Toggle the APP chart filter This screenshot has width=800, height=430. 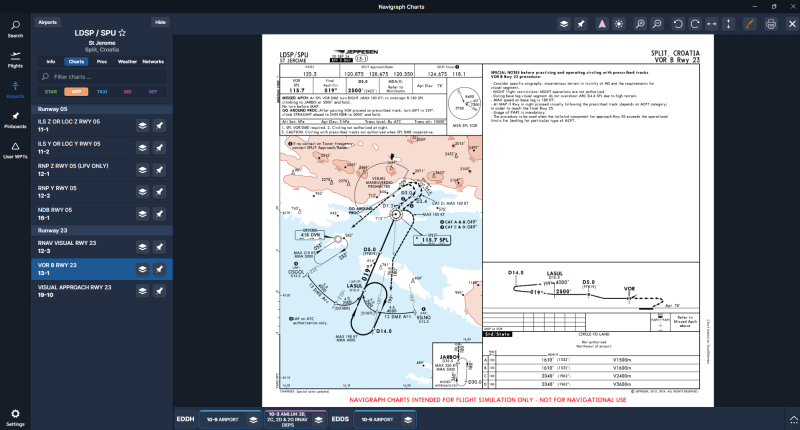pos(76,92)
